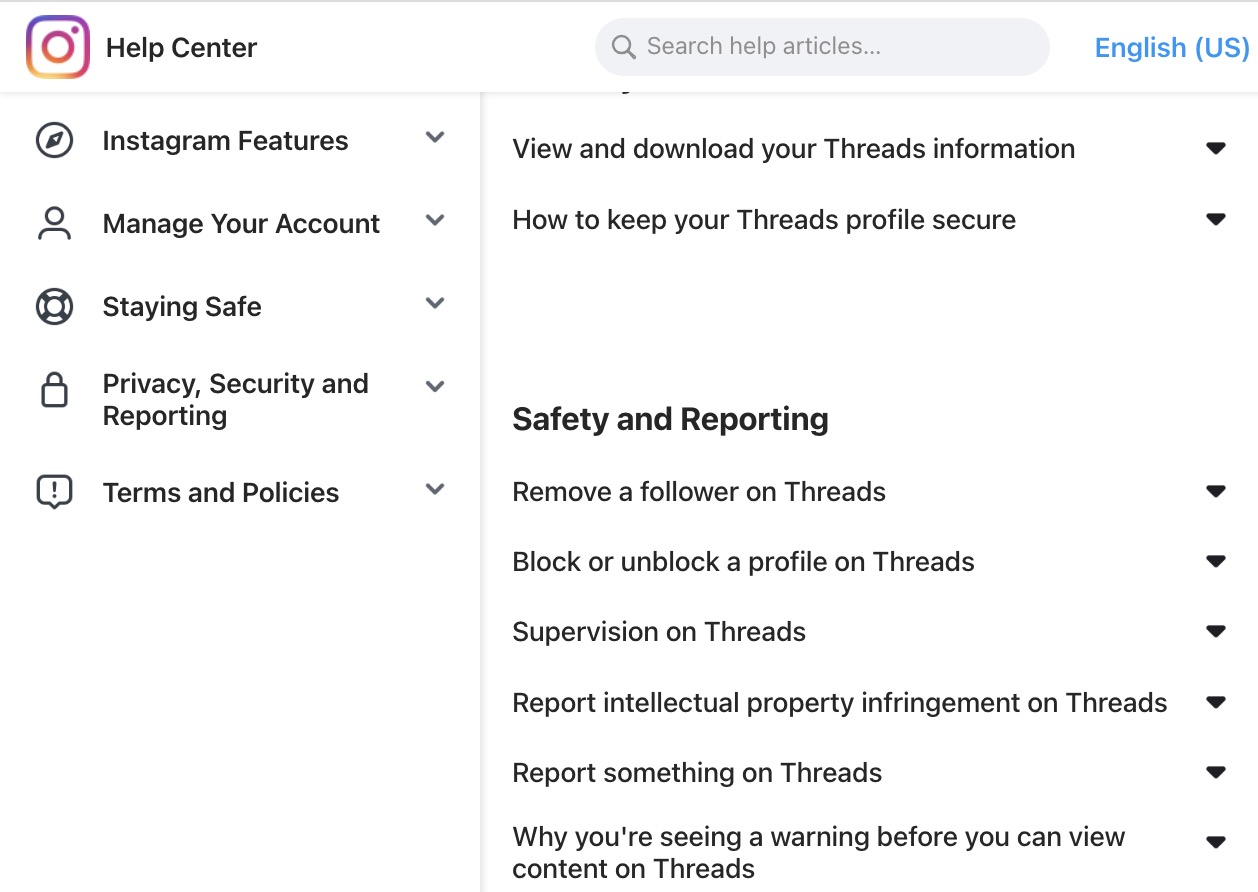Click the compass icon for Instagram Features

click(54, 141)
